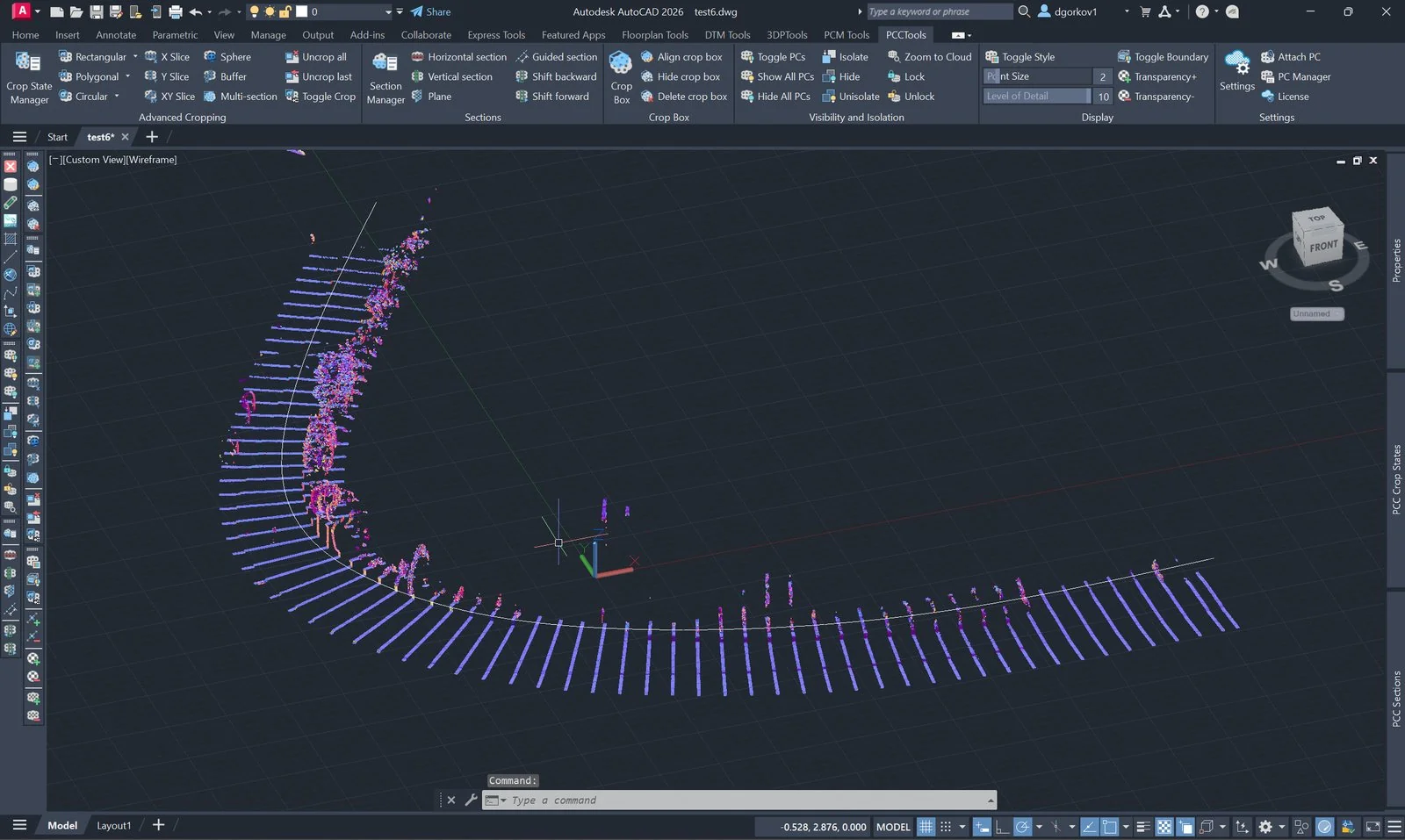This screenshot has width=1405, height=840.
Task: Click the FRONT face of the ViewCube
Action: [1323, 247]
